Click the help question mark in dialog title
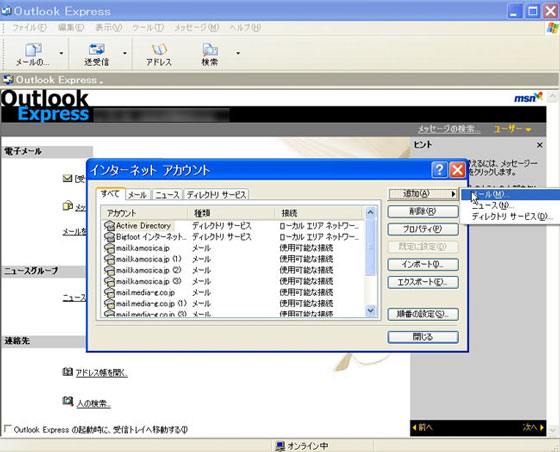 pos(439,170)
